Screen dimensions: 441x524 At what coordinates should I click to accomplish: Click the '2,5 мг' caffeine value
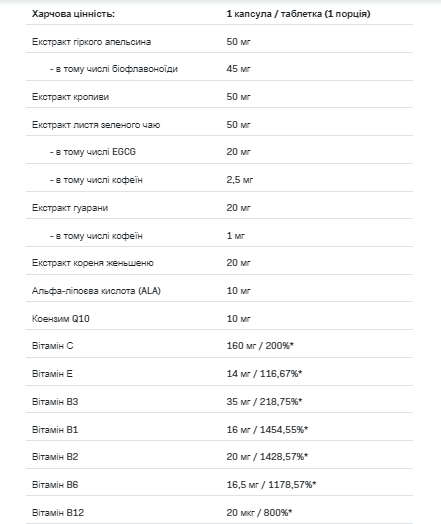tap(240, 180)
